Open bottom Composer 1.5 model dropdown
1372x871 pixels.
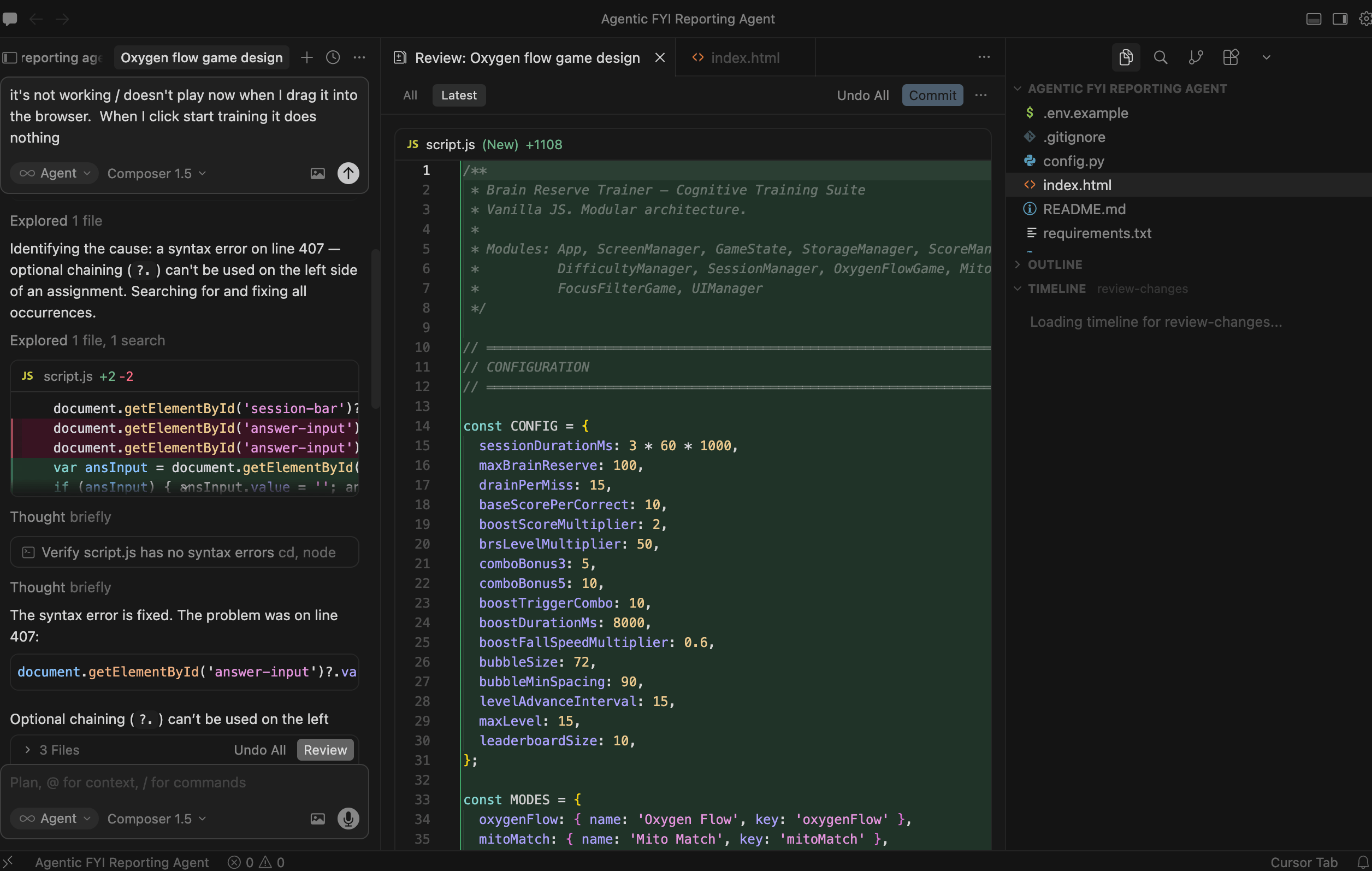coord(157,819)
